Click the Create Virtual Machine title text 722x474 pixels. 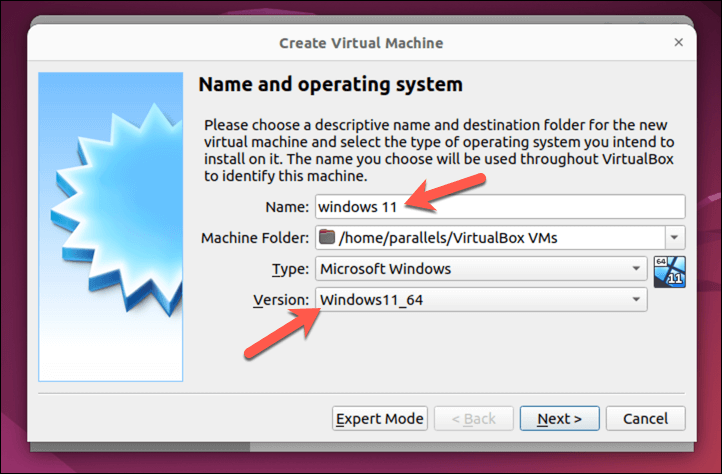click(x=361, y=43)
